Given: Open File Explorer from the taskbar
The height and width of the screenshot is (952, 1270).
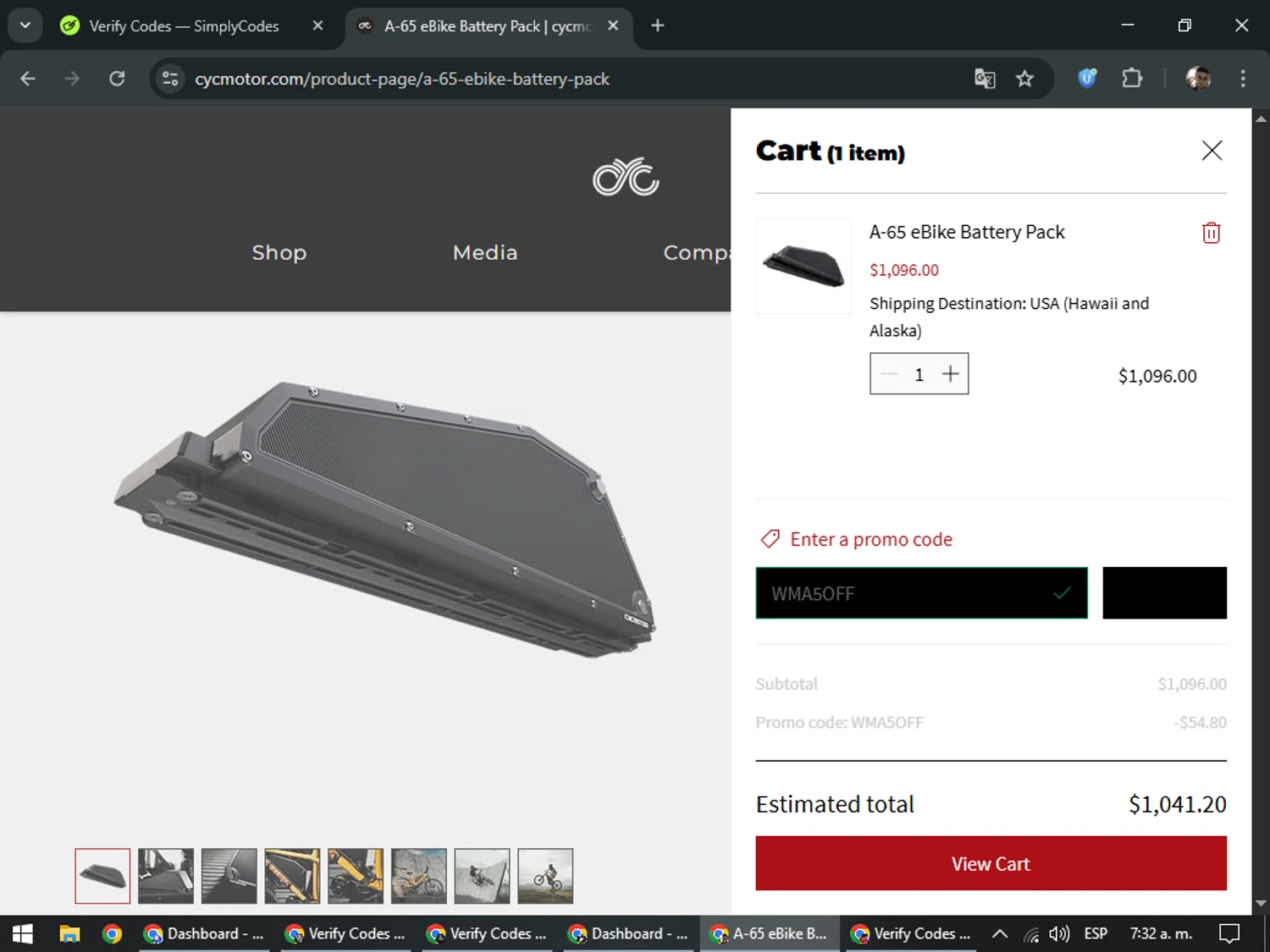Looking at the screenshot, I should tap(69, 933).
